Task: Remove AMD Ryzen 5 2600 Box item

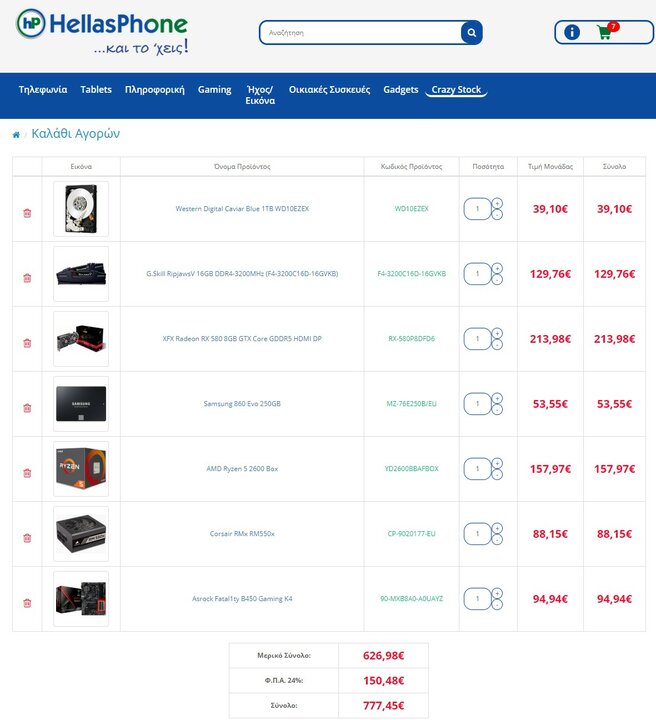Action: pos(27,473)
